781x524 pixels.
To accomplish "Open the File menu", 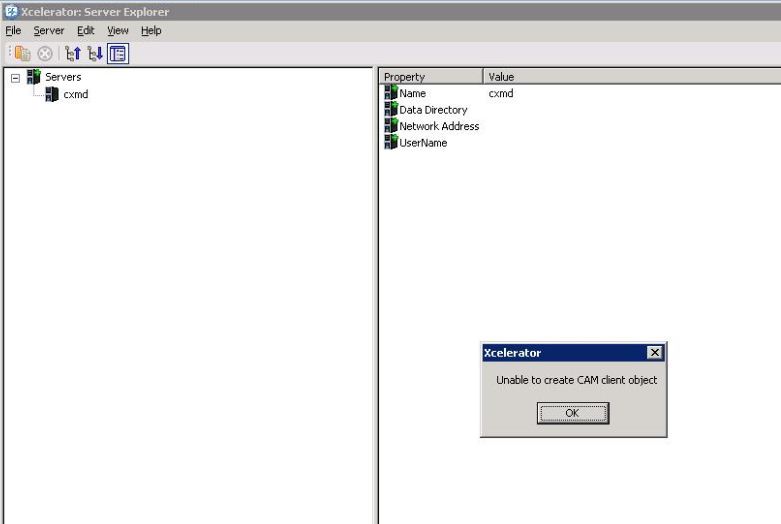I will click(x=13, y=31).
